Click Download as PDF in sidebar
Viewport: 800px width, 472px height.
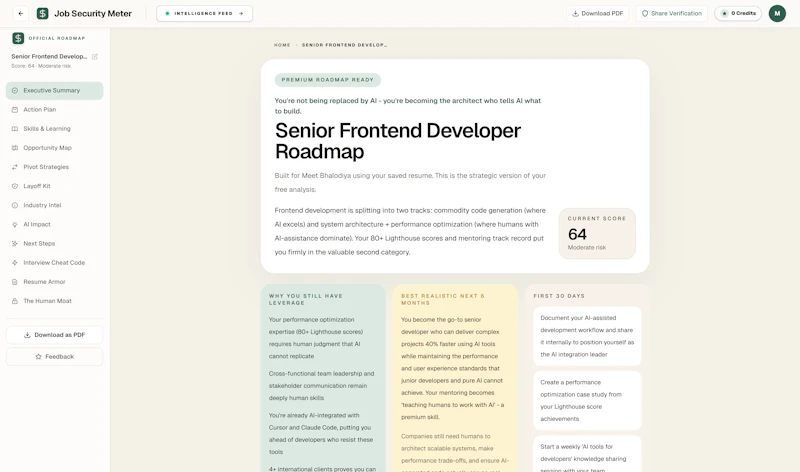(x=55, y=335)
